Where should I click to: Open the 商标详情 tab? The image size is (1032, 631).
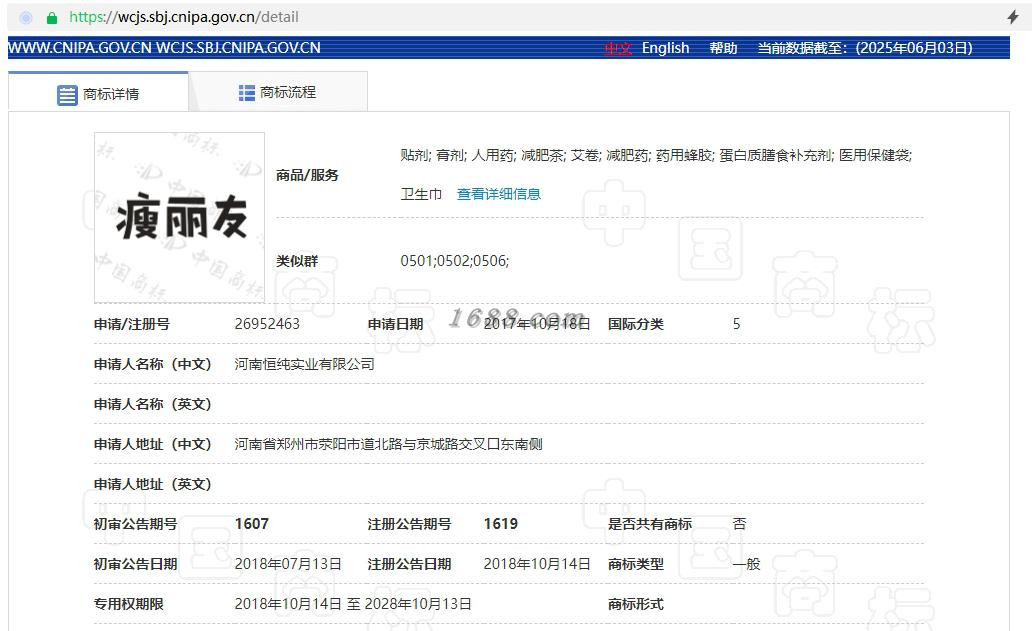coord(99,91)
